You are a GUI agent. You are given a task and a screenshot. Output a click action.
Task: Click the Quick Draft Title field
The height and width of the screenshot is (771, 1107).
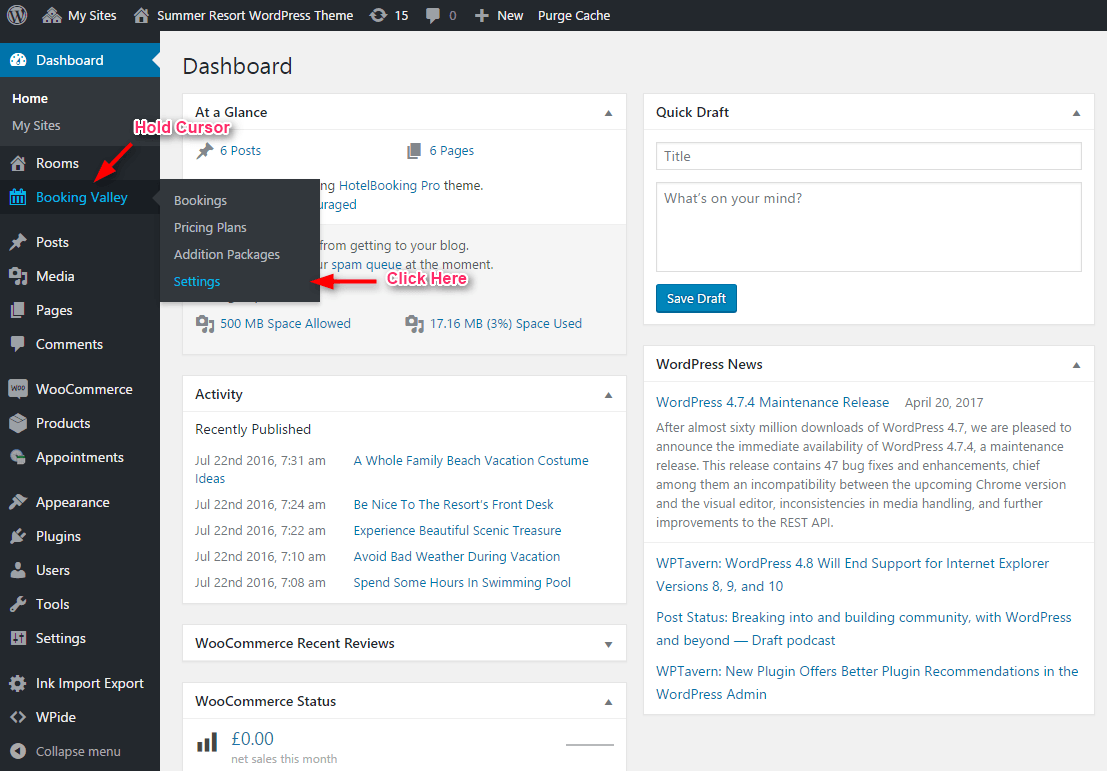(868, 156)
